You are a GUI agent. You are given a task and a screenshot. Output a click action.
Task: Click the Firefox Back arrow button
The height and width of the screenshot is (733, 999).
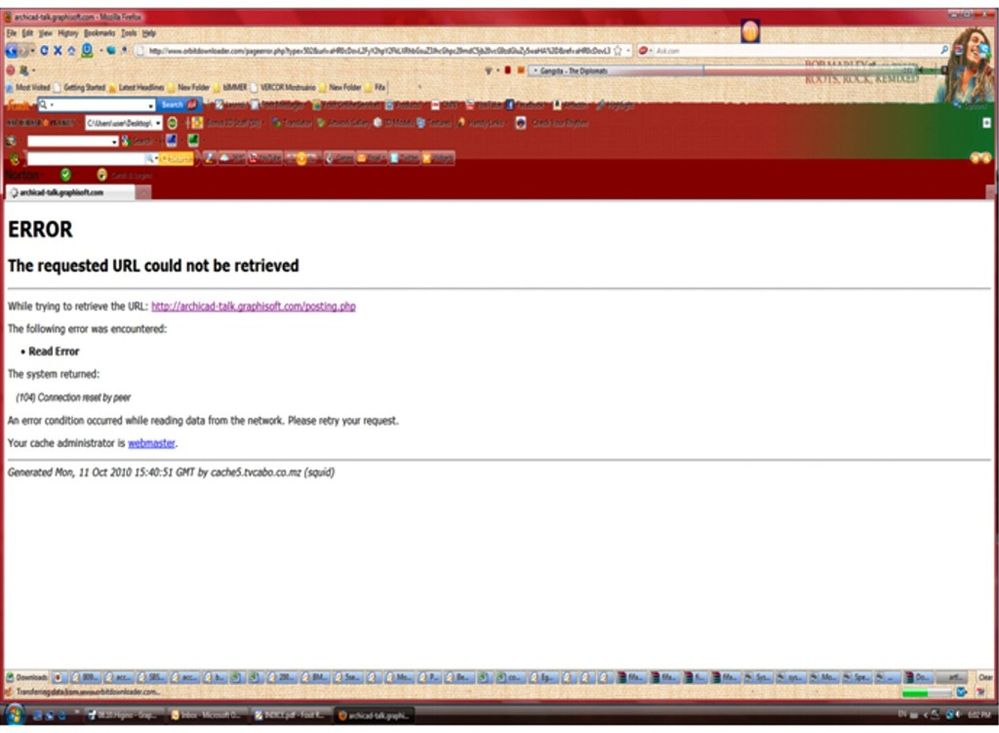(11, 50)
